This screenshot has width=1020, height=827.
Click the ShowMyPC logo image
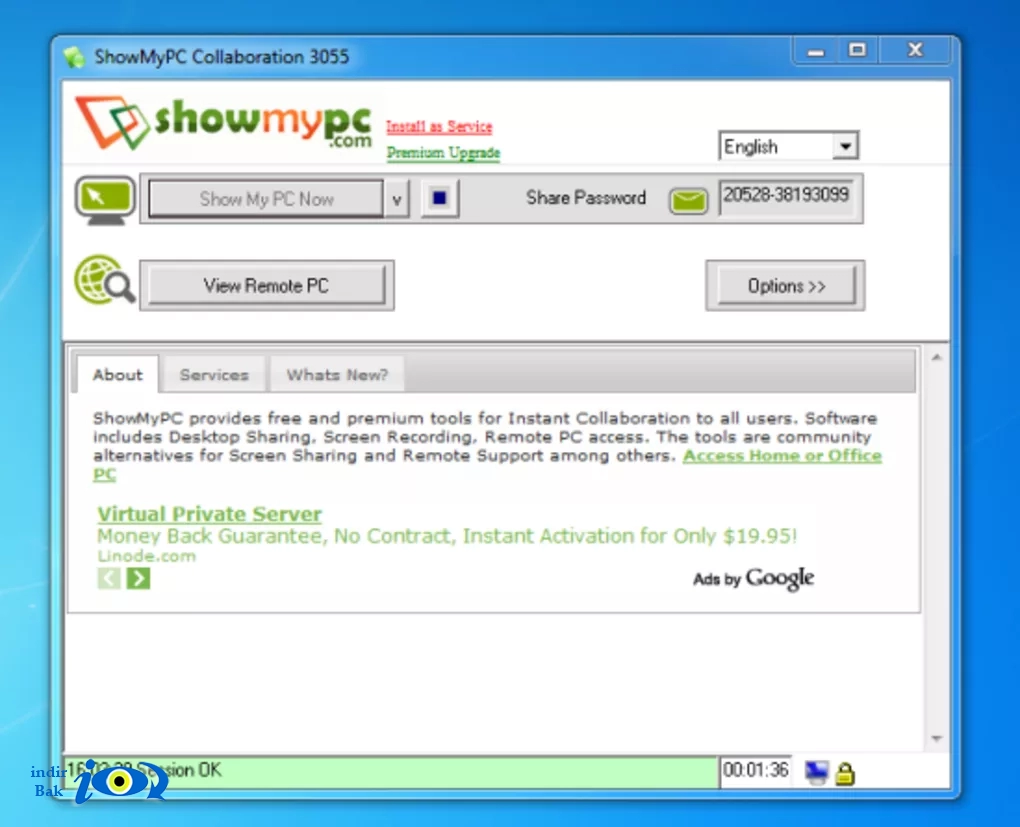224,122
